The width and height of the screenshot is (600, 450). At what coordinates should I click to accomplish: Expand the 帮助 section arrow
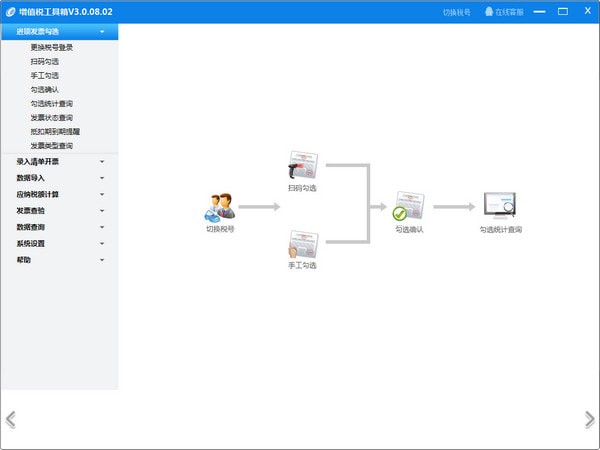[102, 260]
